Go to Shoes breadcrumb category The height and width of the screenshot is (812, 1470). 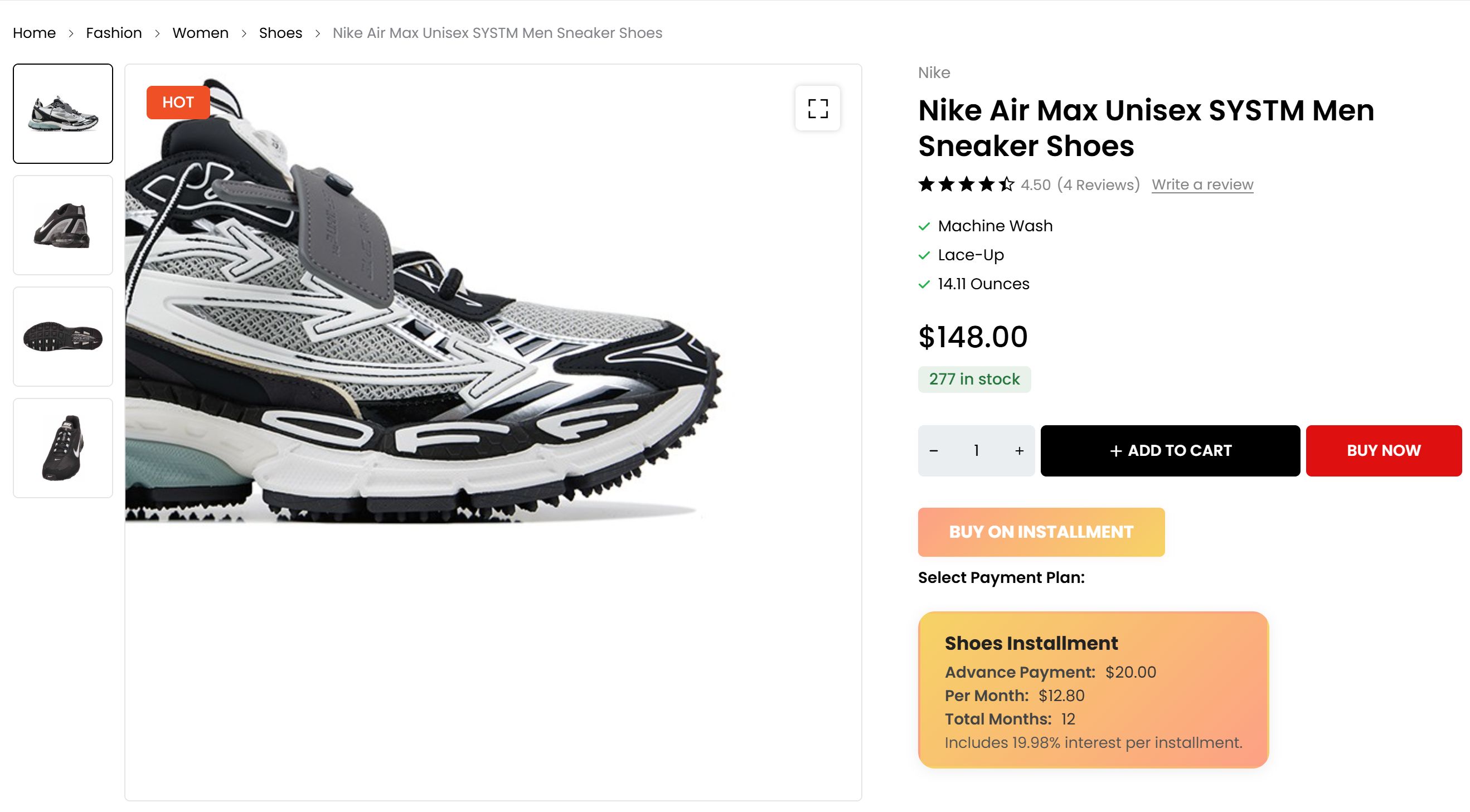[x=280, y=33]
